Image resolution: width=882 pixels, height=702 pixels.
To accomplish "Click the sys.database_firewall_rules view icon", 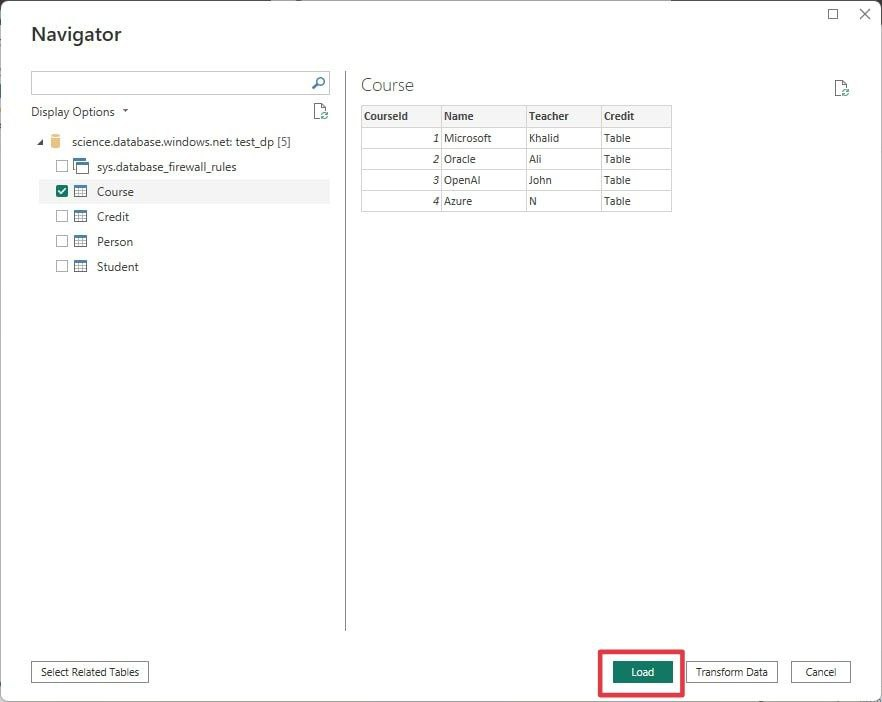I will point(81,166).
